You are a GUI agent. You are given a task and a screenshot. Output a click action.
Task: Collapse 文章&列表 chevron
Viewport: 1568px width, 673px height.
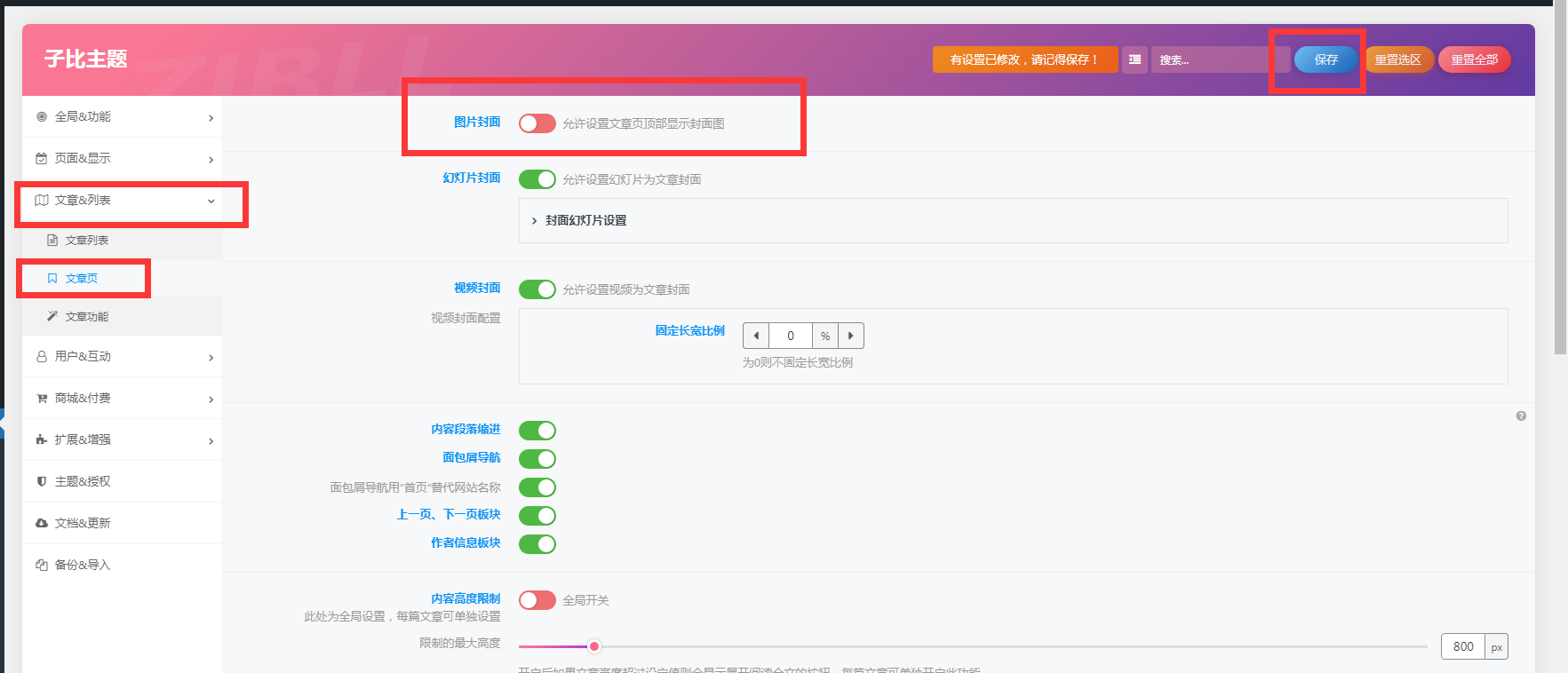211,201
